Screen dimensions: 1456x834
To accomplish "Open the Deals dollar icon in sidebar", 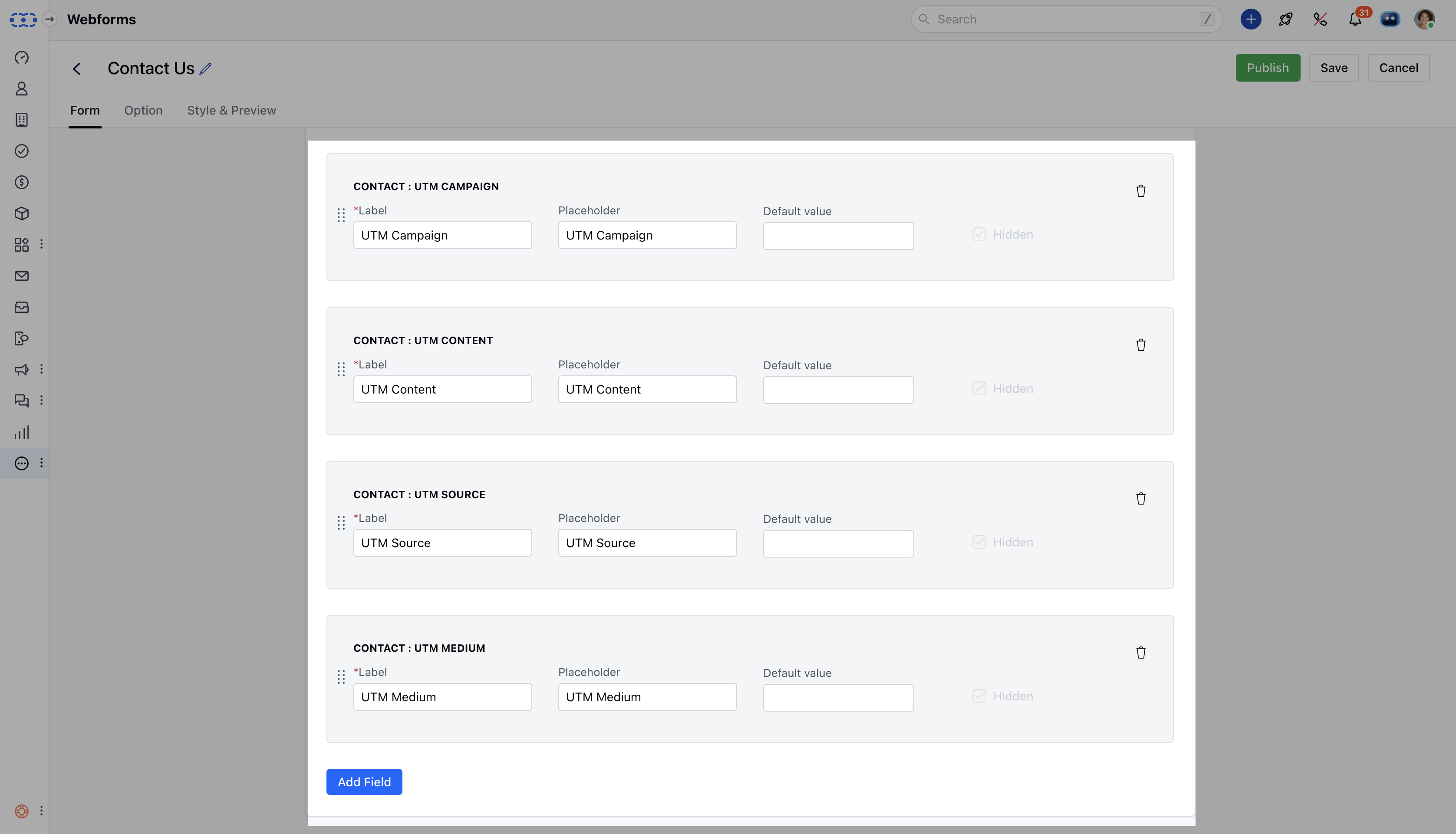I will click(22, 182).
